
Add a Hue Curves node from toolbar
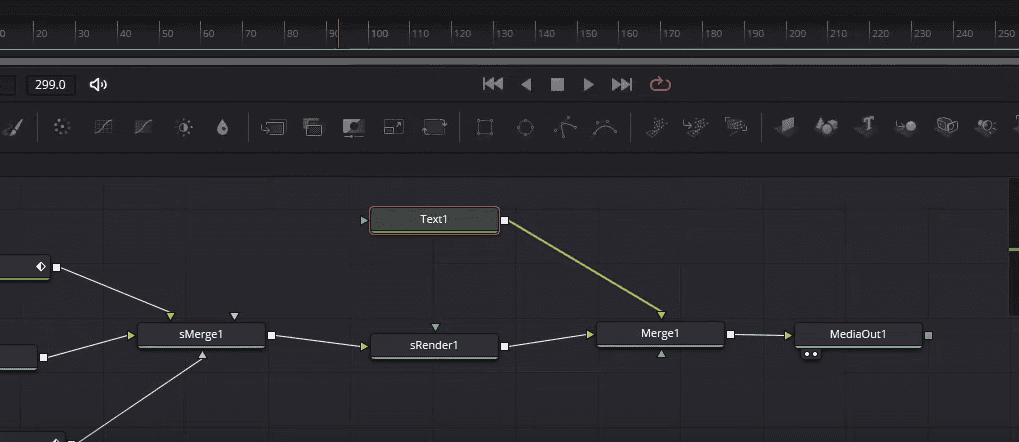tap(144, 127)
